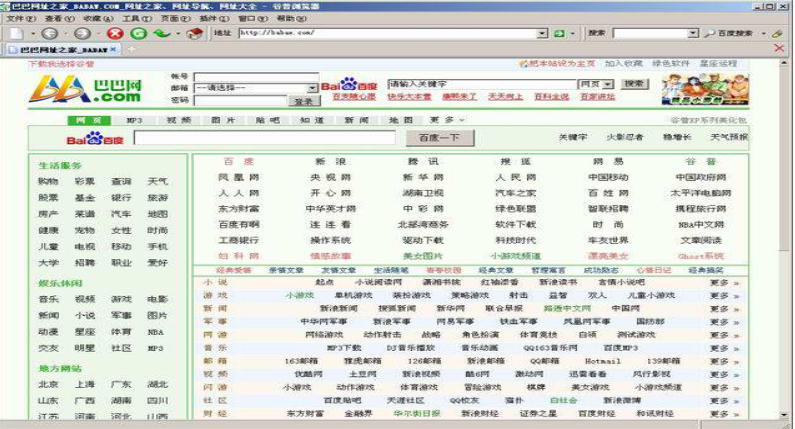Screen dimensions: 795x429
Task: Open the 北京 link under 地方网站
Action: [48, 385]
